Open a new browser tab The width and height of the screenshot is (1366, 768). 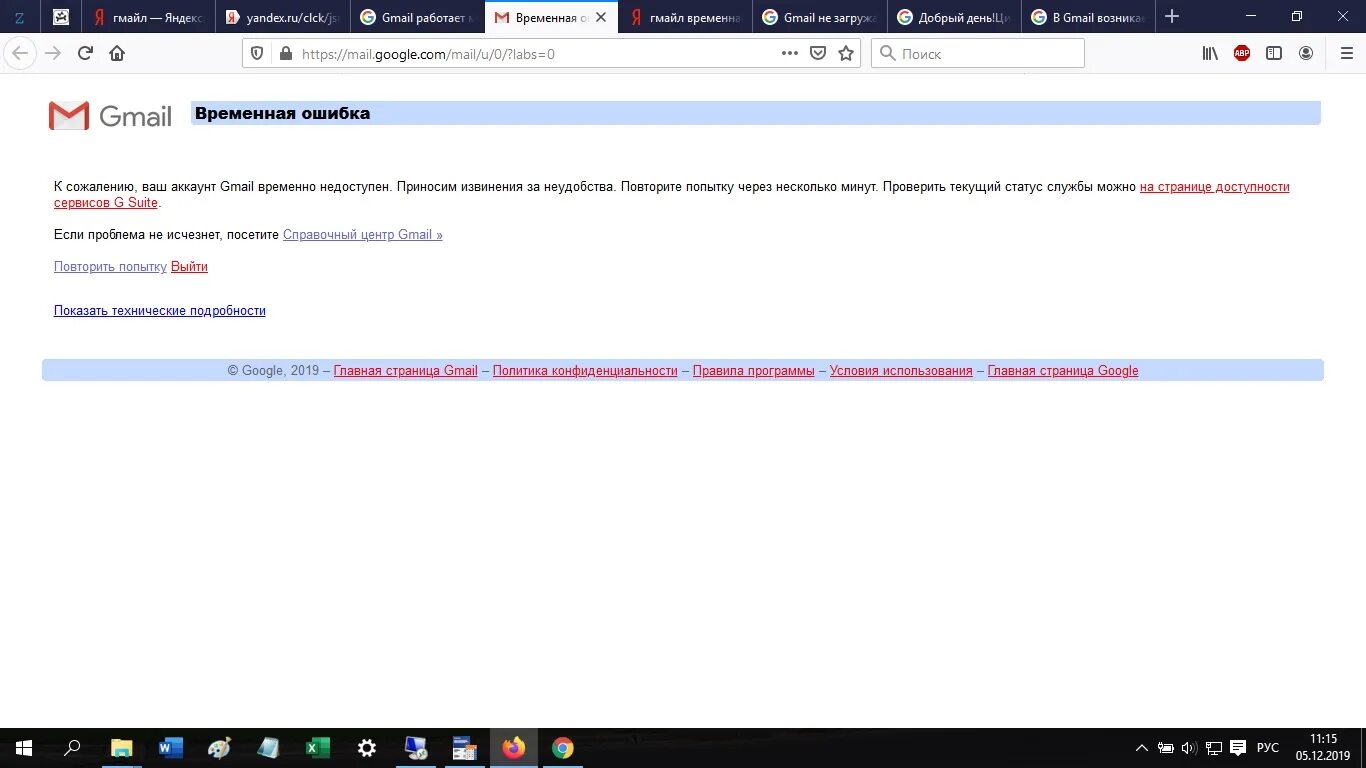pyautogui.click(x=1172, y=17)
